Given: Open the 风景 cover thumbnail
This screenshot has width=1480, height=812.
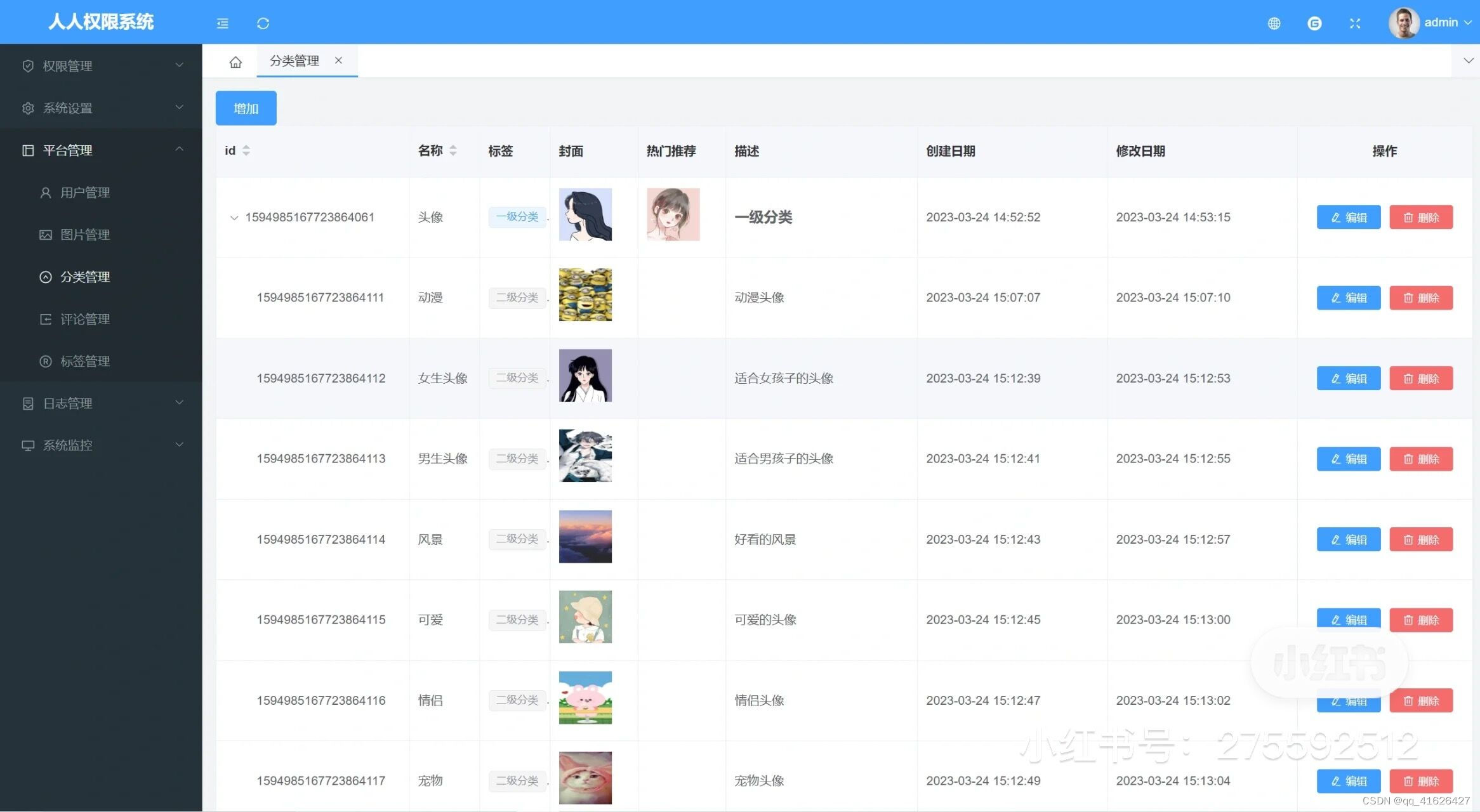Looking at the screenshot, I should (585, 537).
